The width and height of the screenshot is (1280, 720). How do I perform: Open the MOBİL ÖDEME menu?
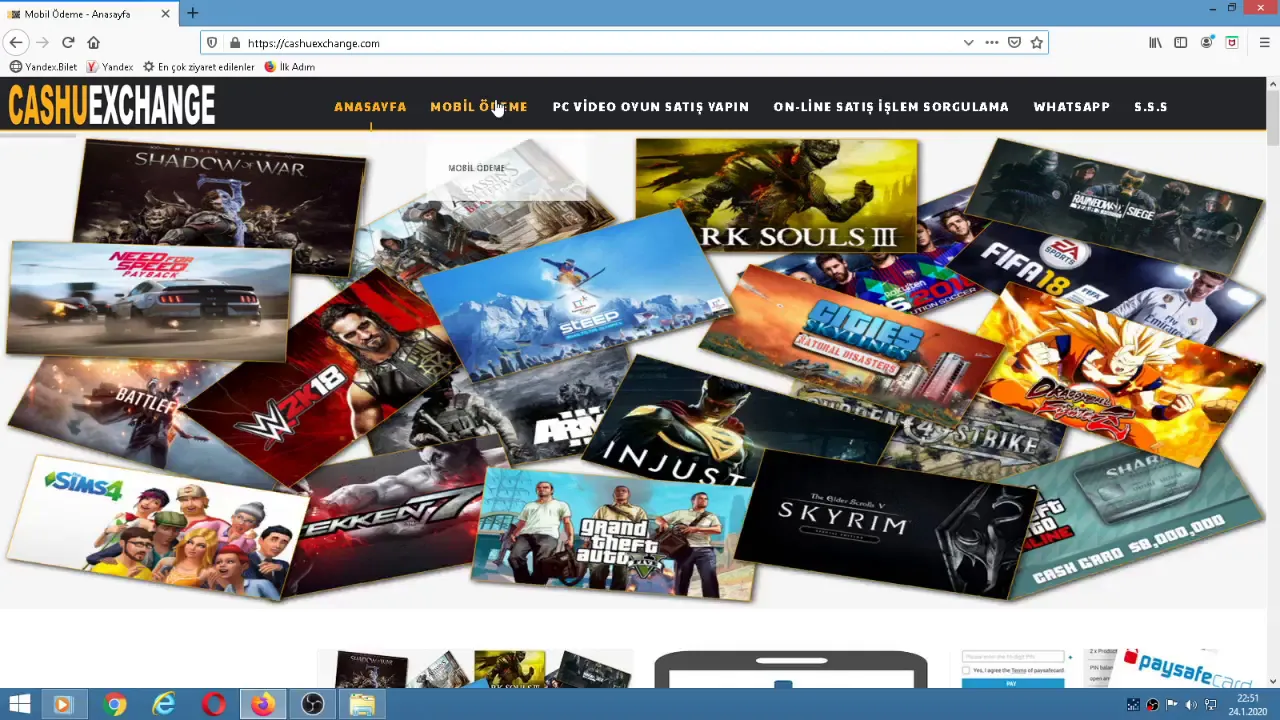pyautogui.click(x=478, y=106)
